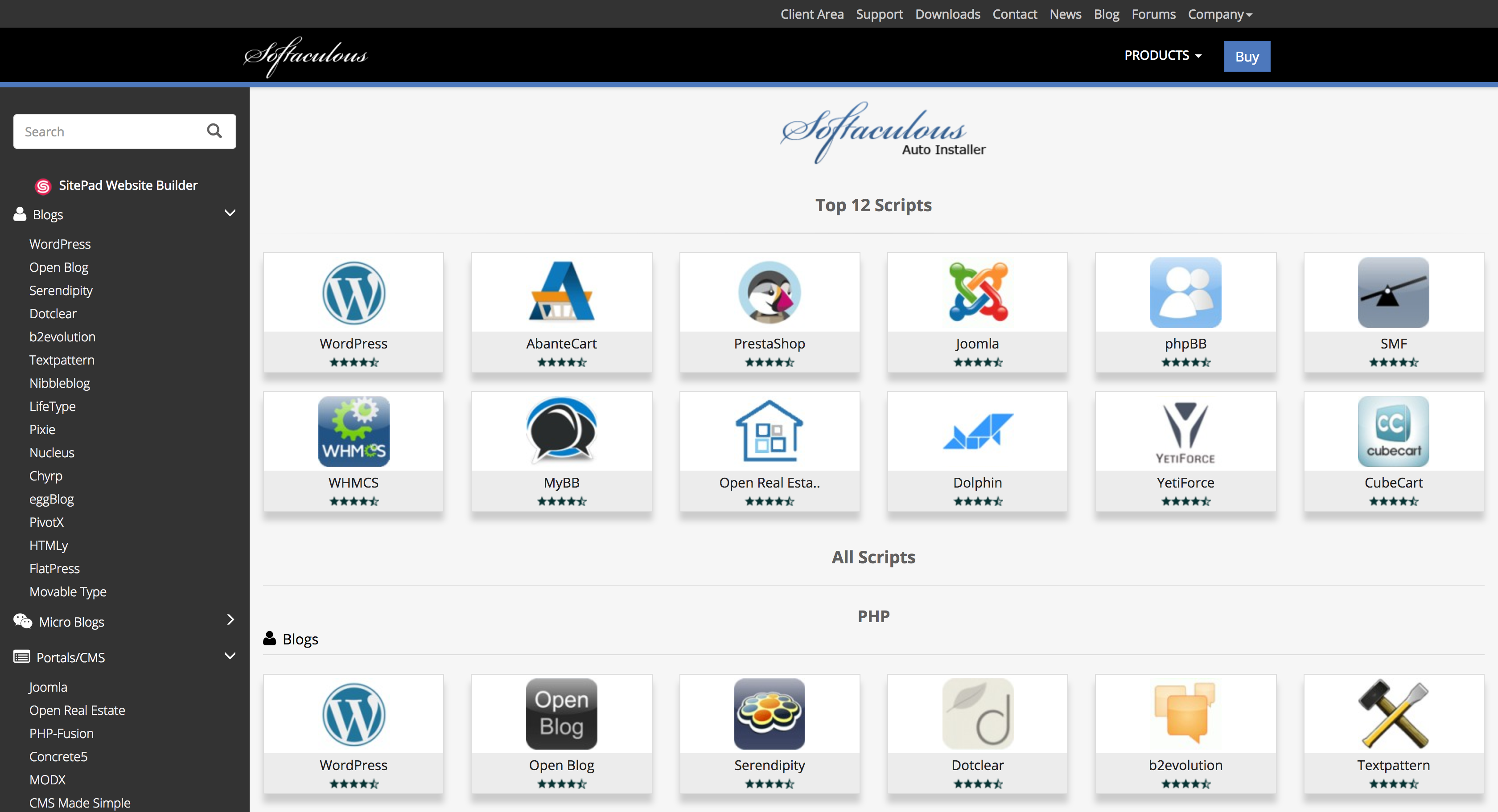Open the Nibbleblog link in sidebar

(x=60, y=383)
